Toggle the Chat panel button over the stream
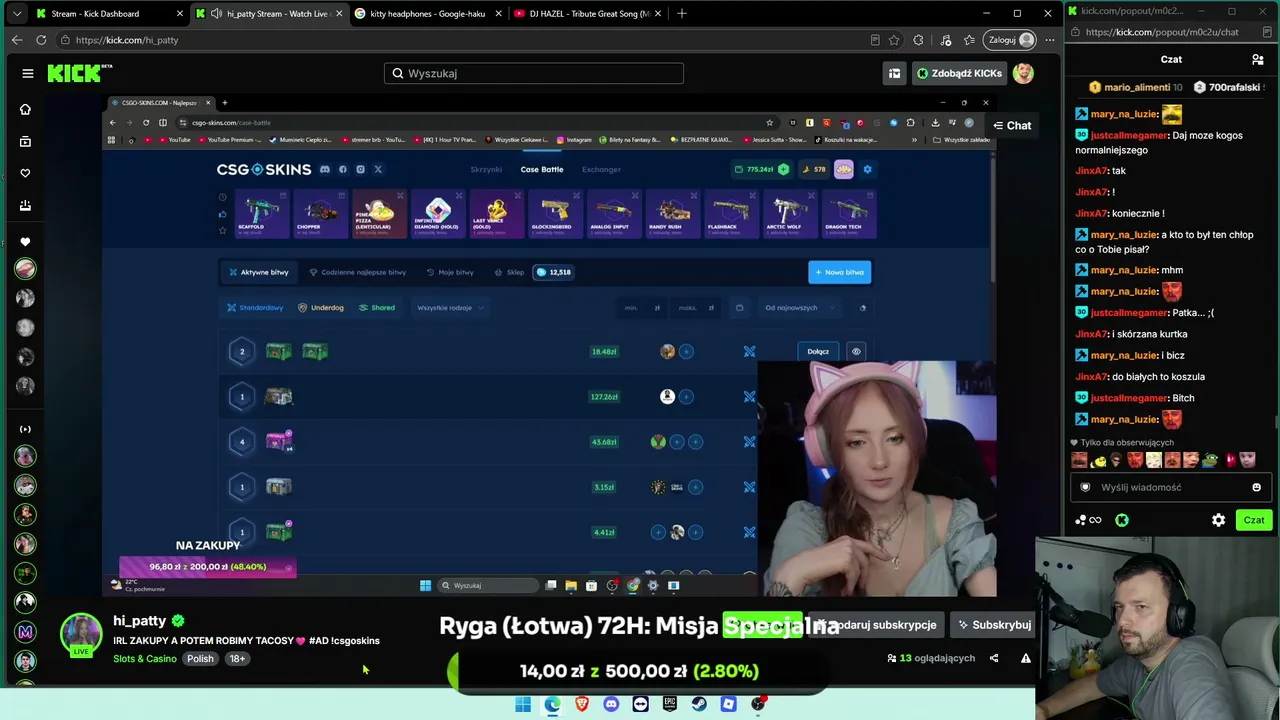 (x=1012, y=125)
